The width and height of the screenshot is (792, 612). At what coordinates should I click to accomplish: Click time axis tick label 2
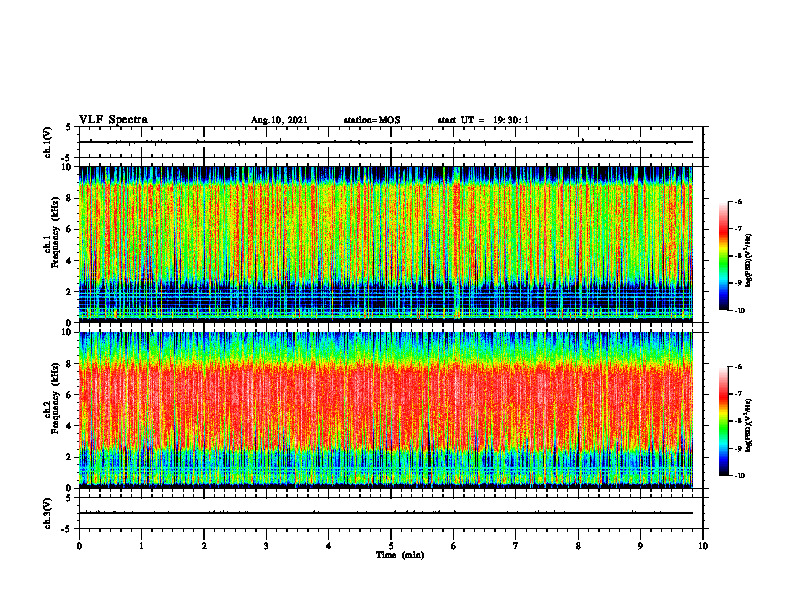(x=204, y=546)
